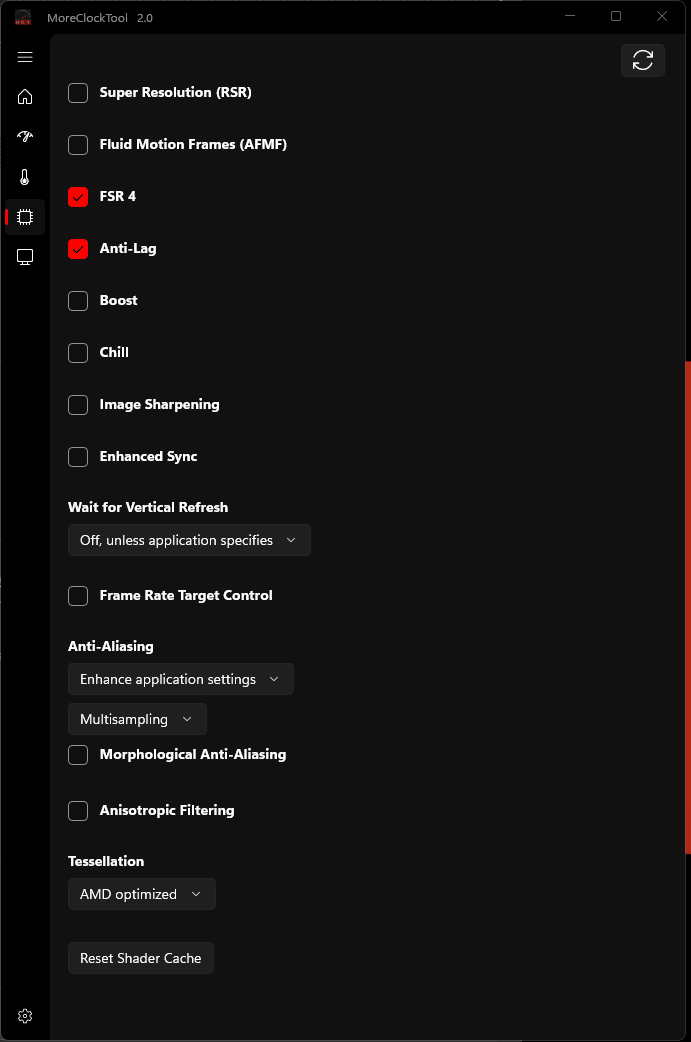The width and height of the screenshot is (691, 1042).
Task: Open the thermometer temperature page
Action: click(x=25, y=177)
